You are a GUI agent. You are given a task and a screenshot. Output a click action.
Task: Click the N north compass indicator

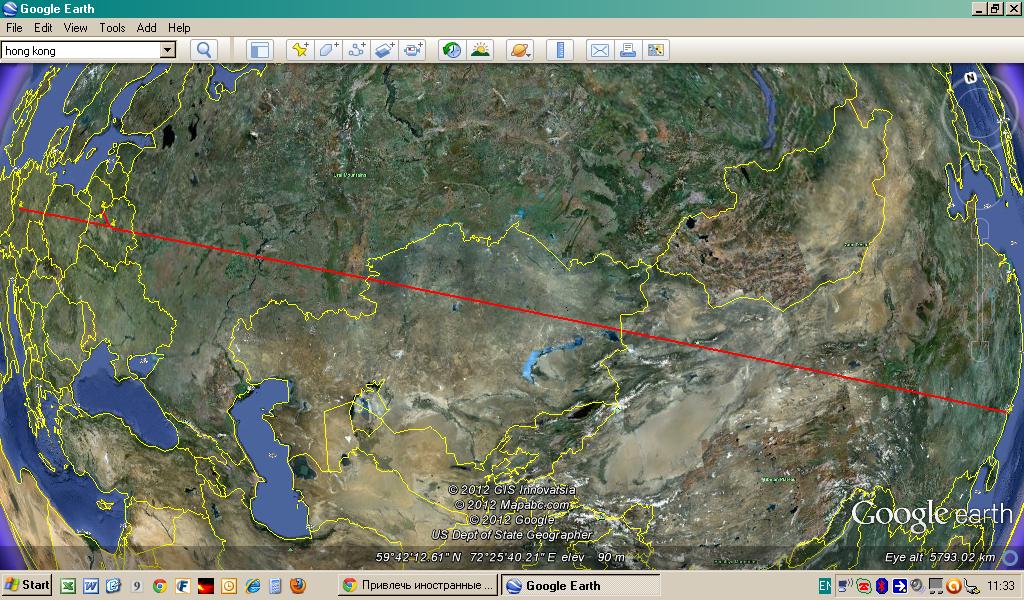click(x=970, y=78)
